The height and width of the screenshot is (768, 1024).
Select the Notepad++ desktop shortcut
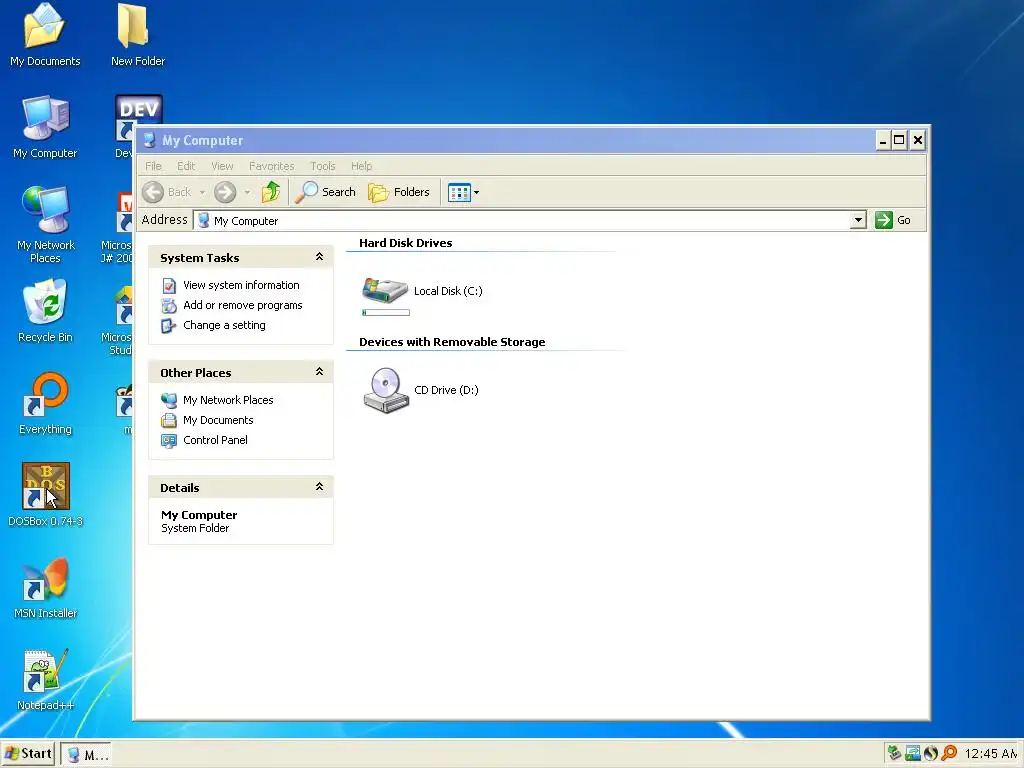[45, 679]
